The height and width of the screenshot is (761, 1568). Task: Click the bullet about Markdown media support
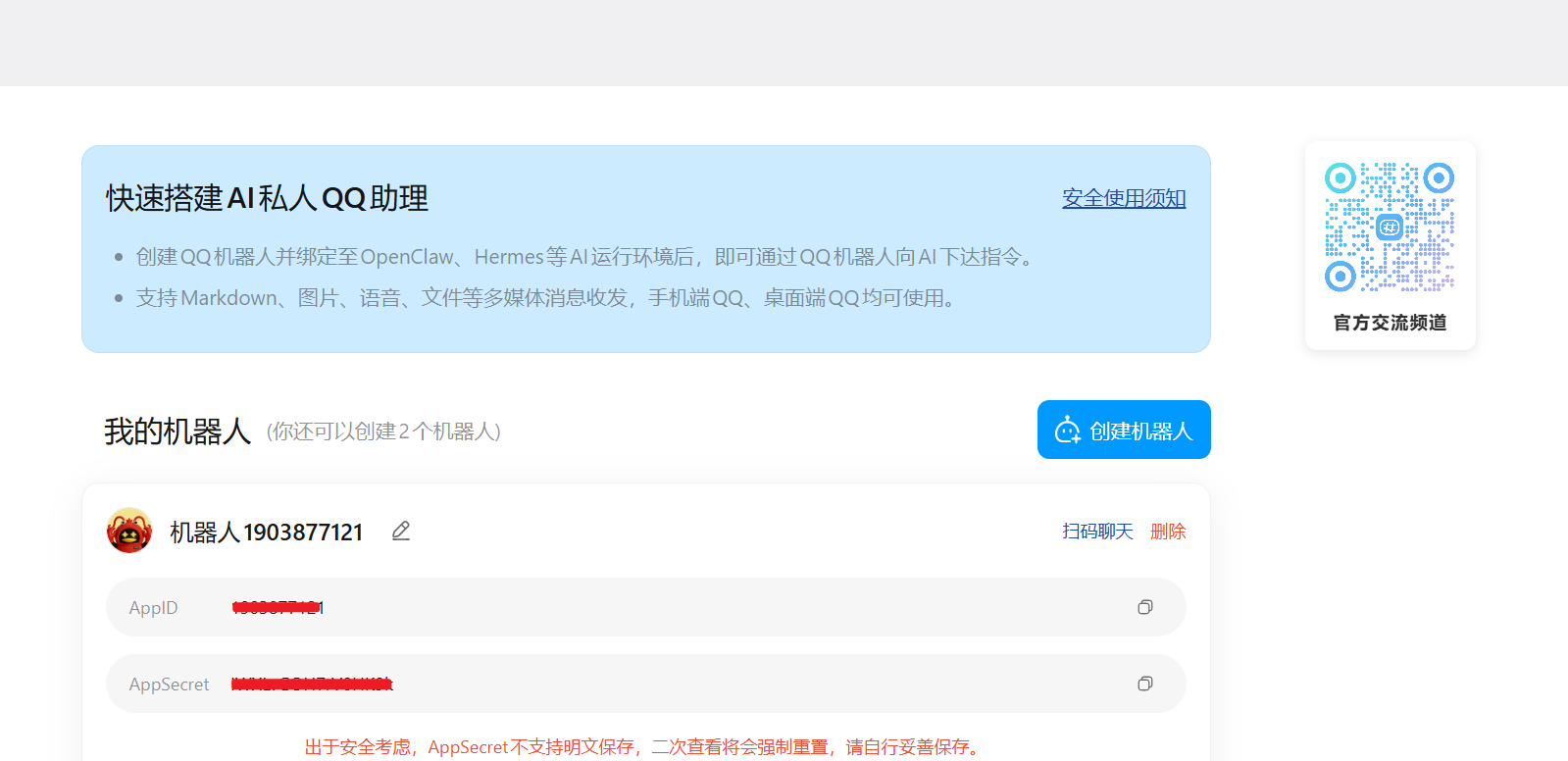pyautogui.click(x=548, y=298)
